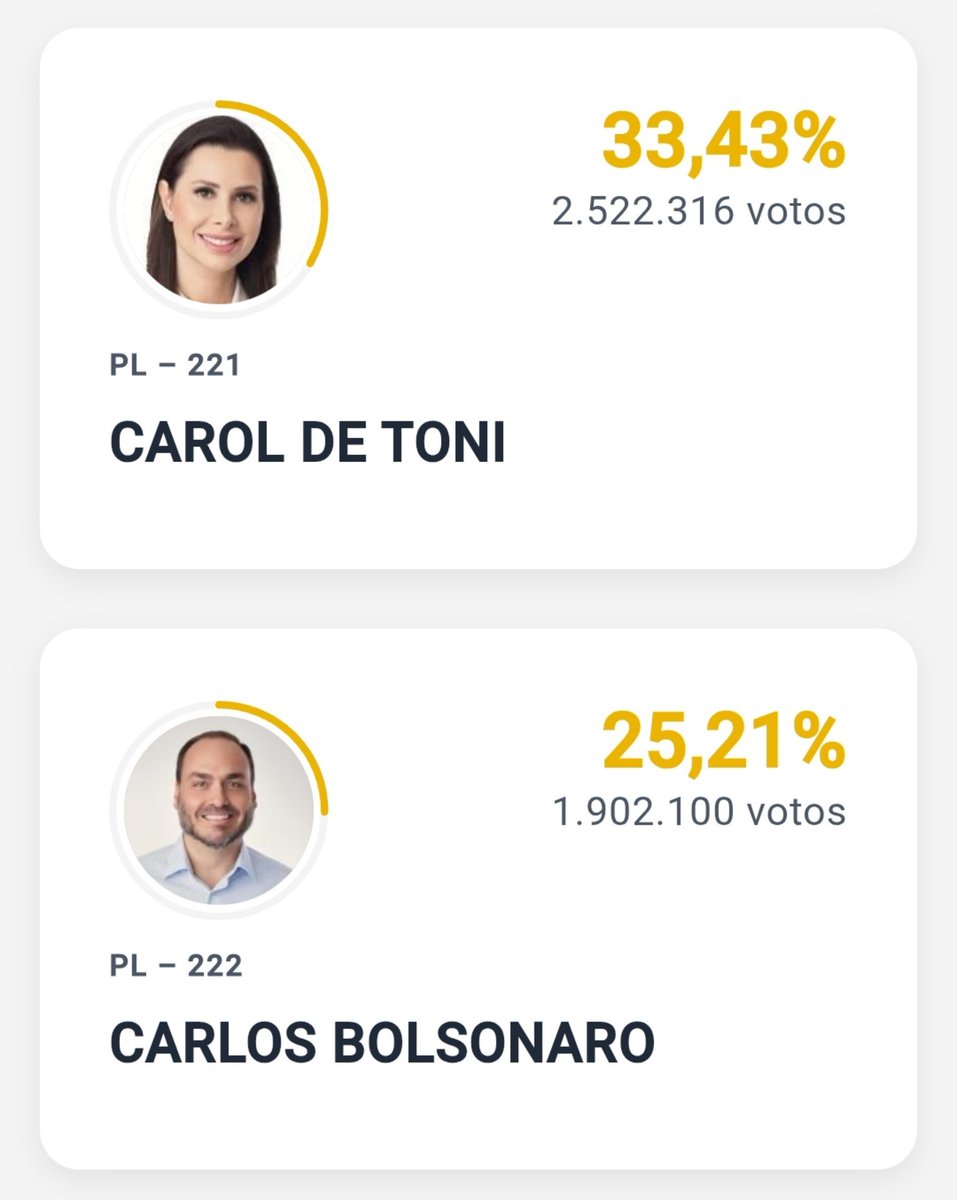Open the CARLOS BOLSONARO name heading
The height and width of the screenshot is (1200, 957).
coord(382,1044)
